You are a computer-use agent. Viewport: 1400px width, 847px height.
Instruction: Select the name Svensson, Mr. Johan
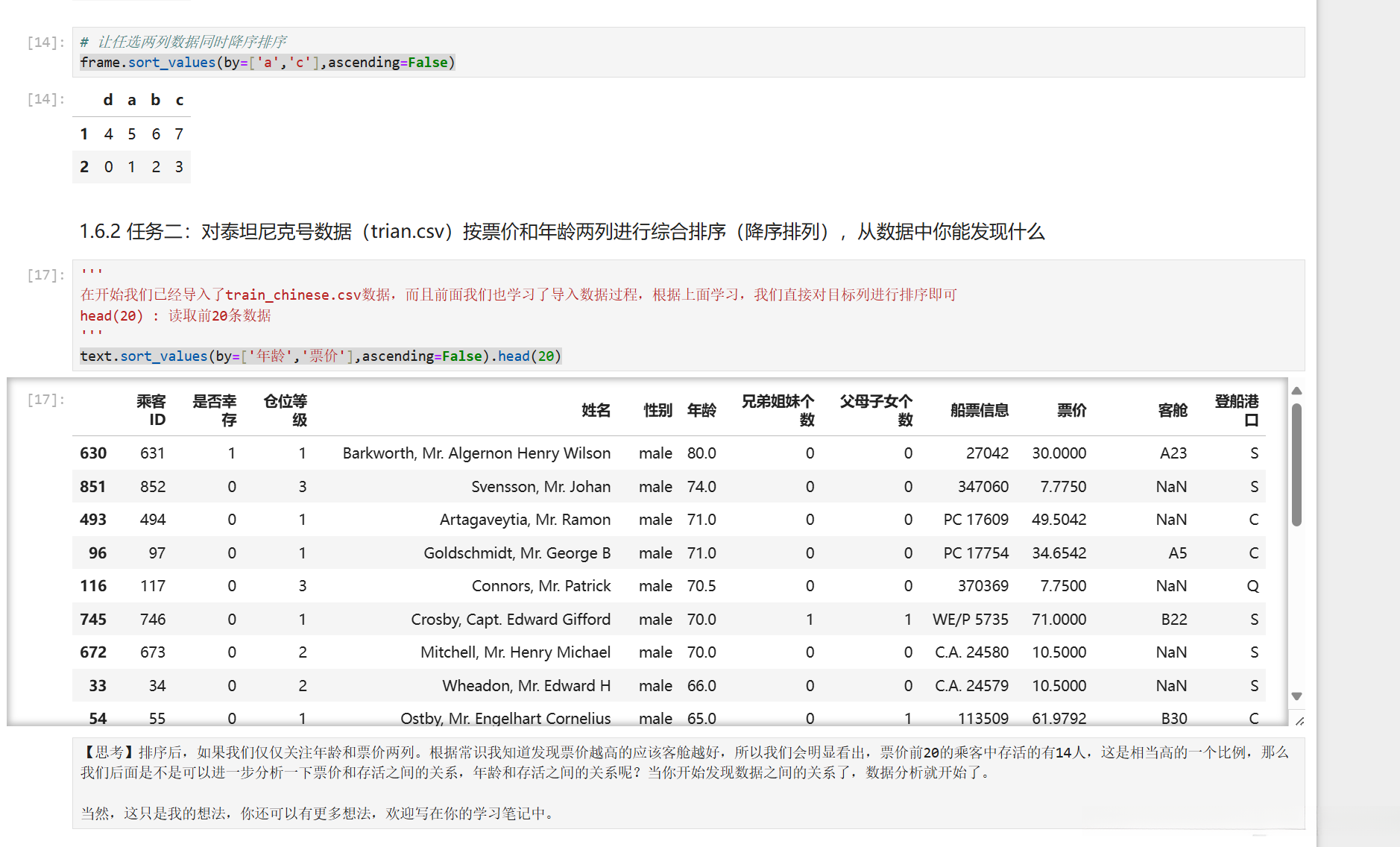540,487
